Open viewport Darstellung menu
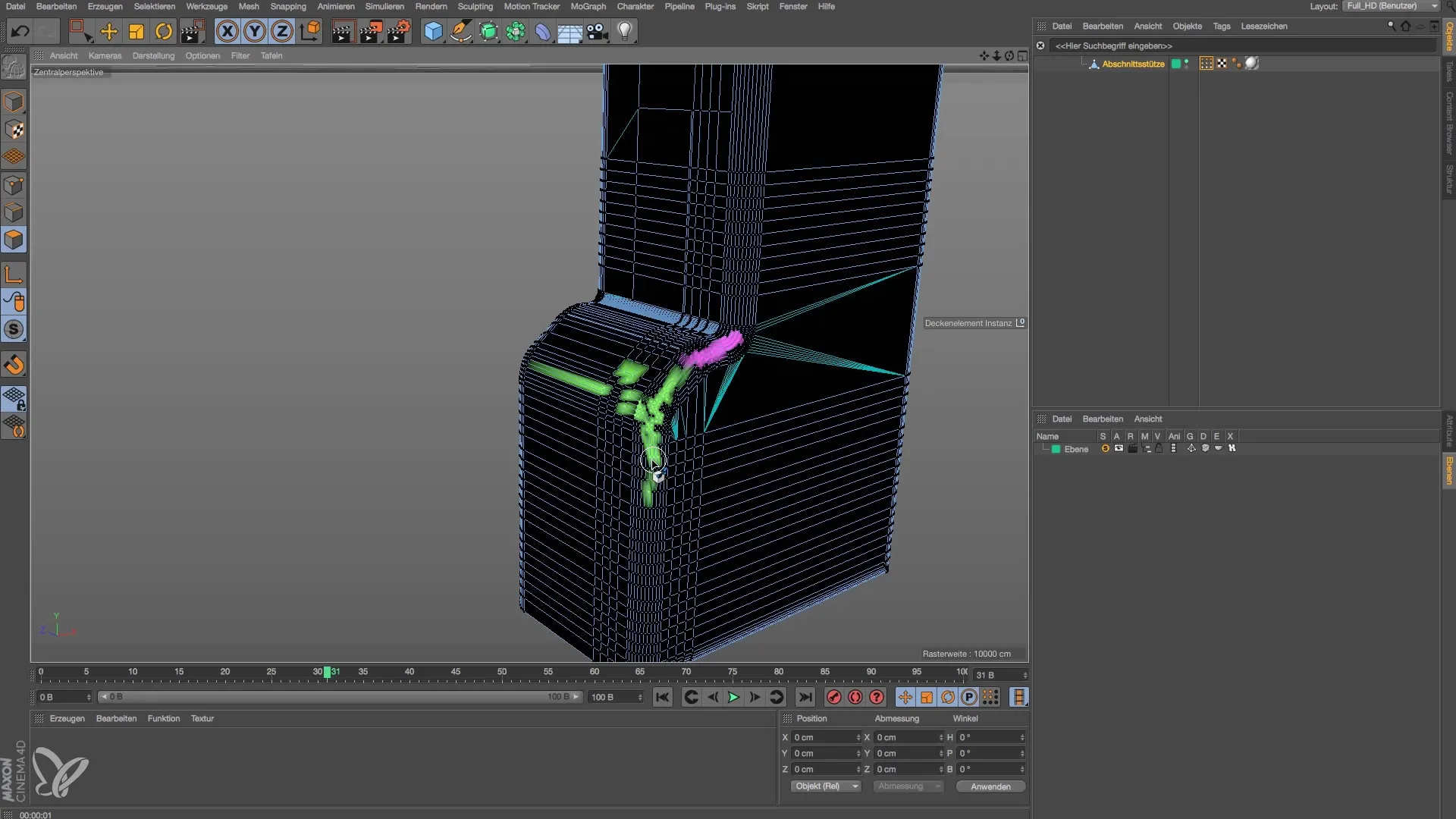Screen dimensions: 1456x819 [153, 55]
